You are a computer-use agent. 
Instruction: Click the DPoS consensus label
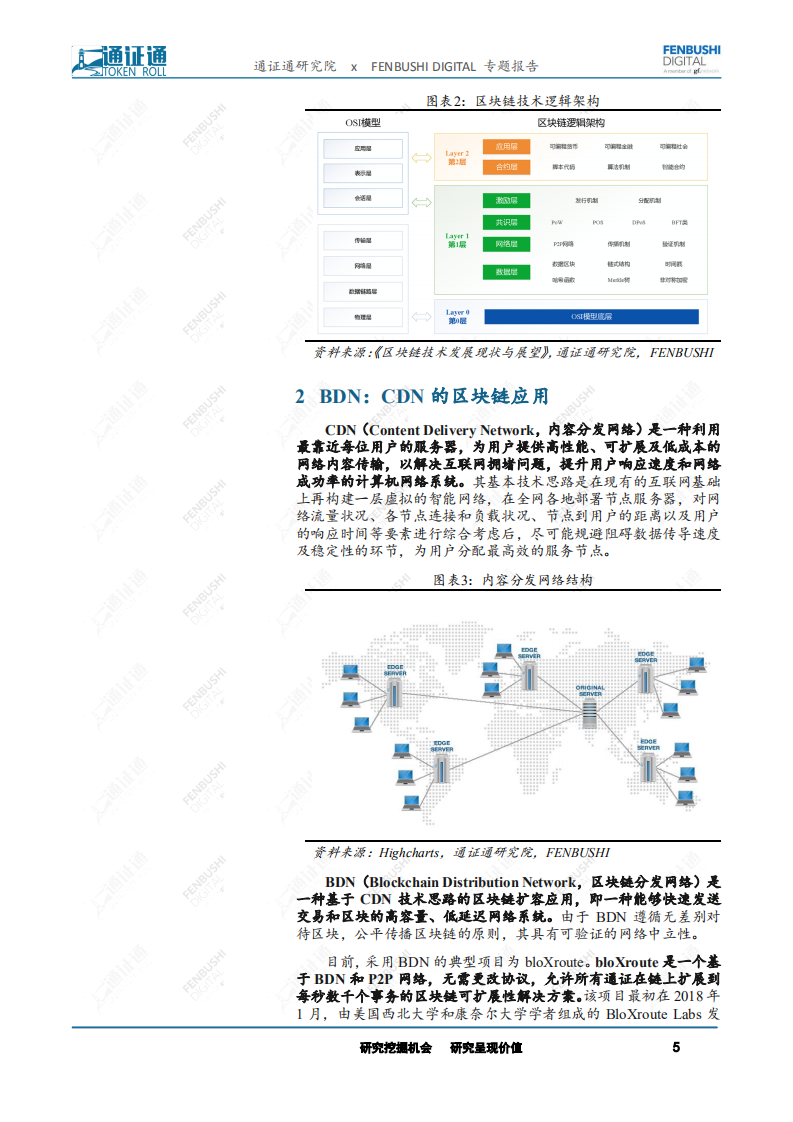[x=638, y=223]
